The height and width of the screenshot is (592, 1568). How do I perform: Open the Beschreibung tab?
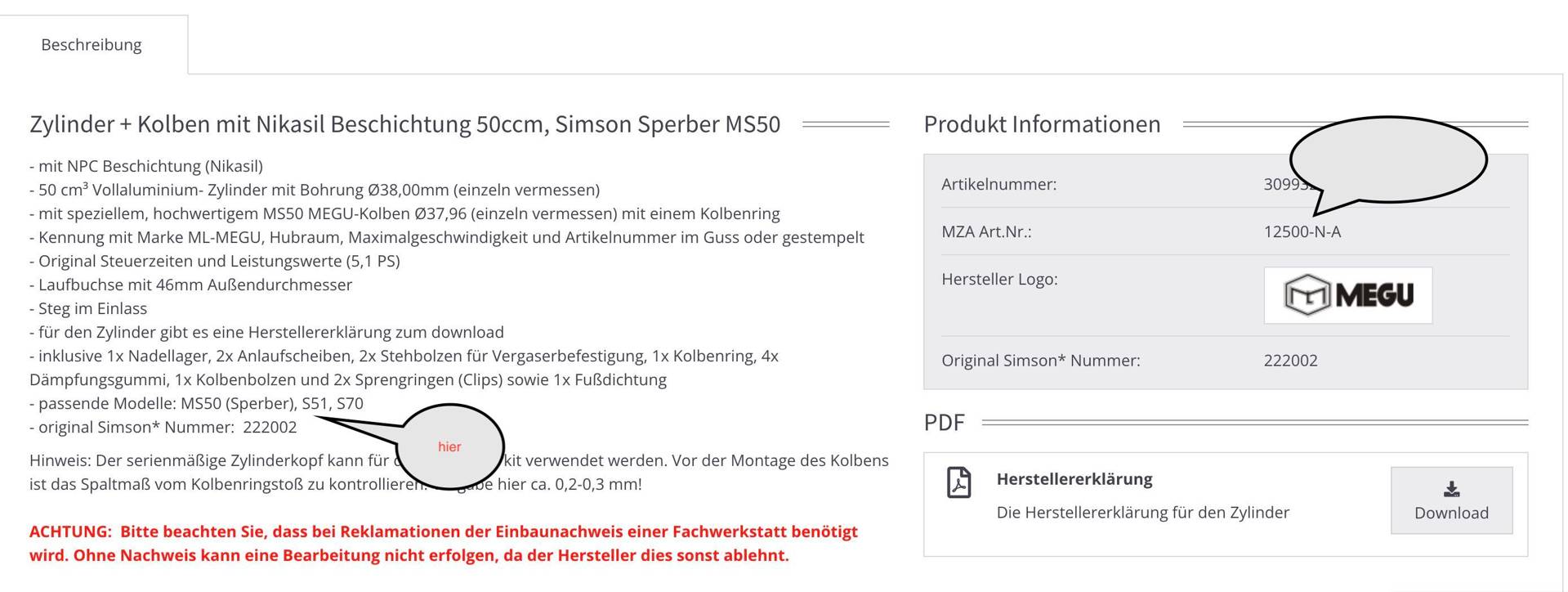[x=92, y=45]
